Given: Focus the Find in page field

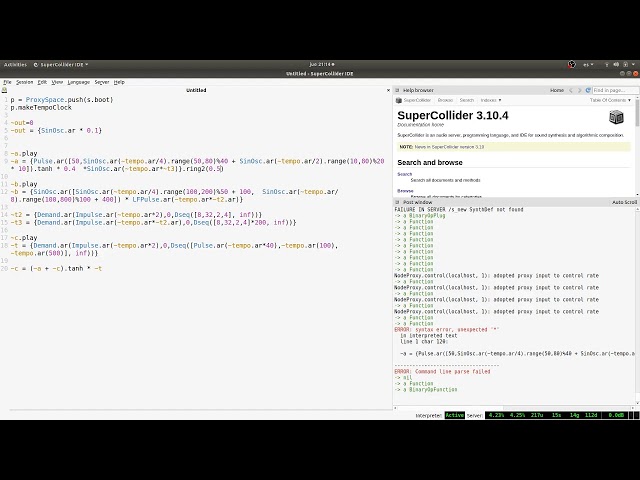Looking at the screenshot, I should pos(615,90).
